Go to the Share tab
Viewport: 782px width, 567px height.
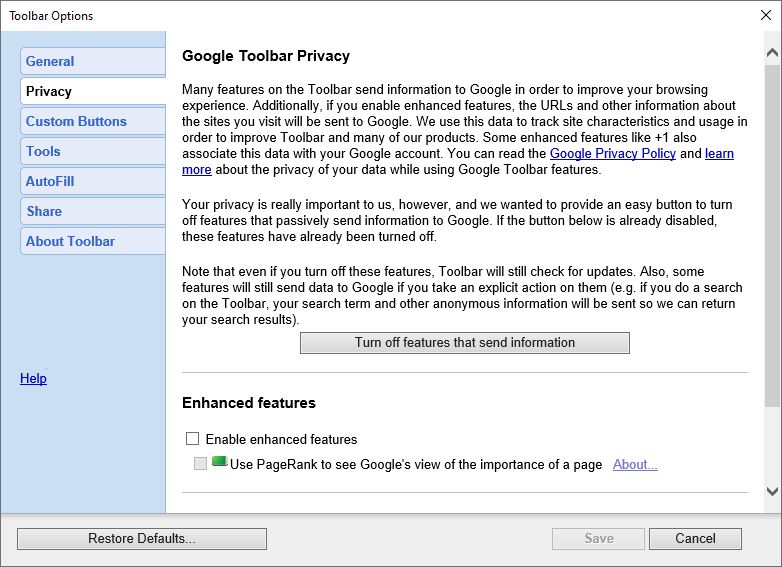pos(93,211)
